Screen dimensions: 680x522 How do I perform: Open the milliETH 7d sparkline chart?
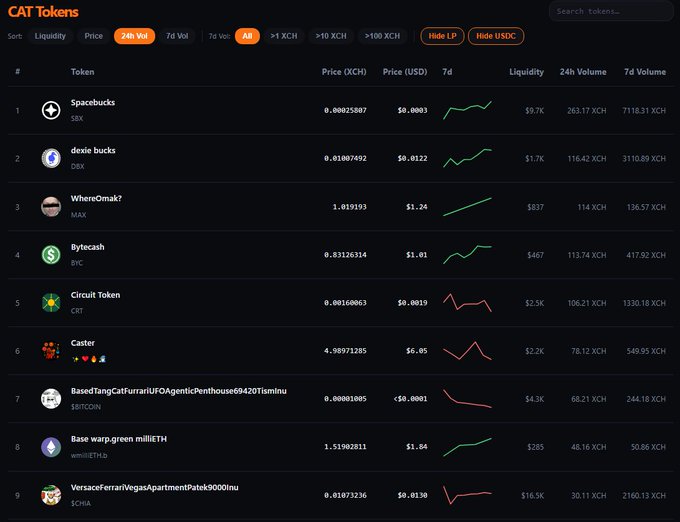(467, 447)
